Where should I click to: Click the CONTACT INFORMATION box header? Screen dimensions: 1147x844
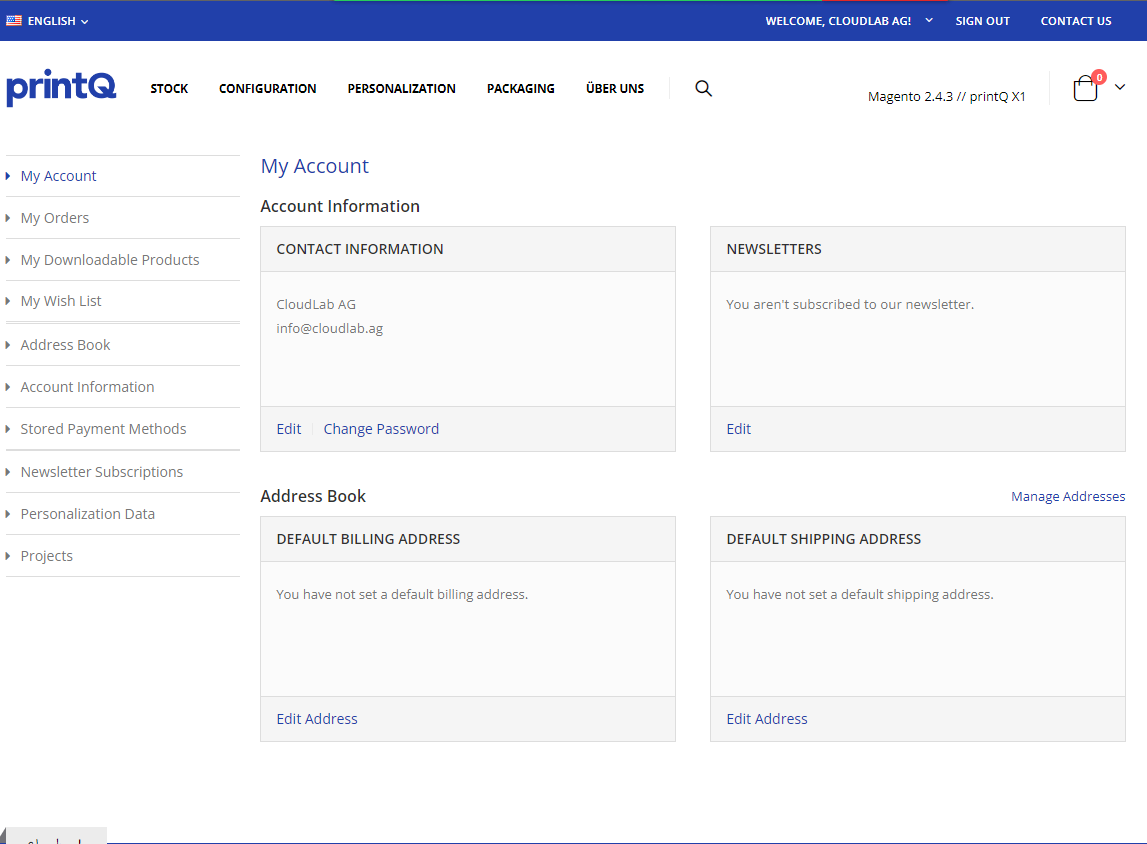pyautogui.click(x=360, y=249)
